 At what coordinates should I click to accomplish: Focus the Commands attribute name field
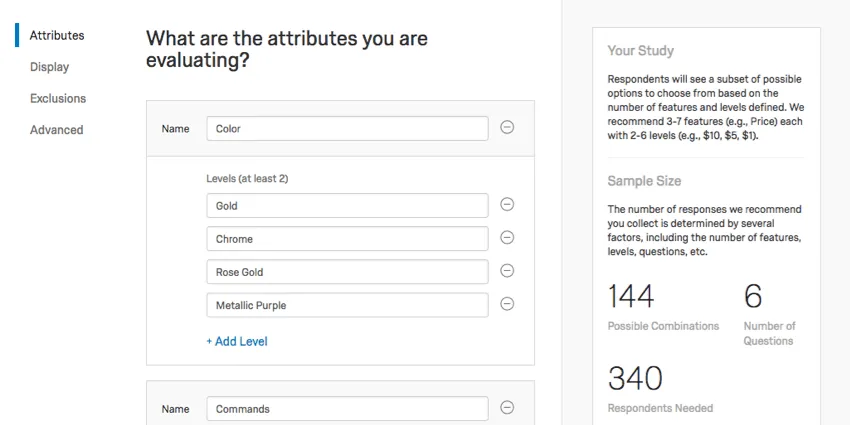[347, 408]
